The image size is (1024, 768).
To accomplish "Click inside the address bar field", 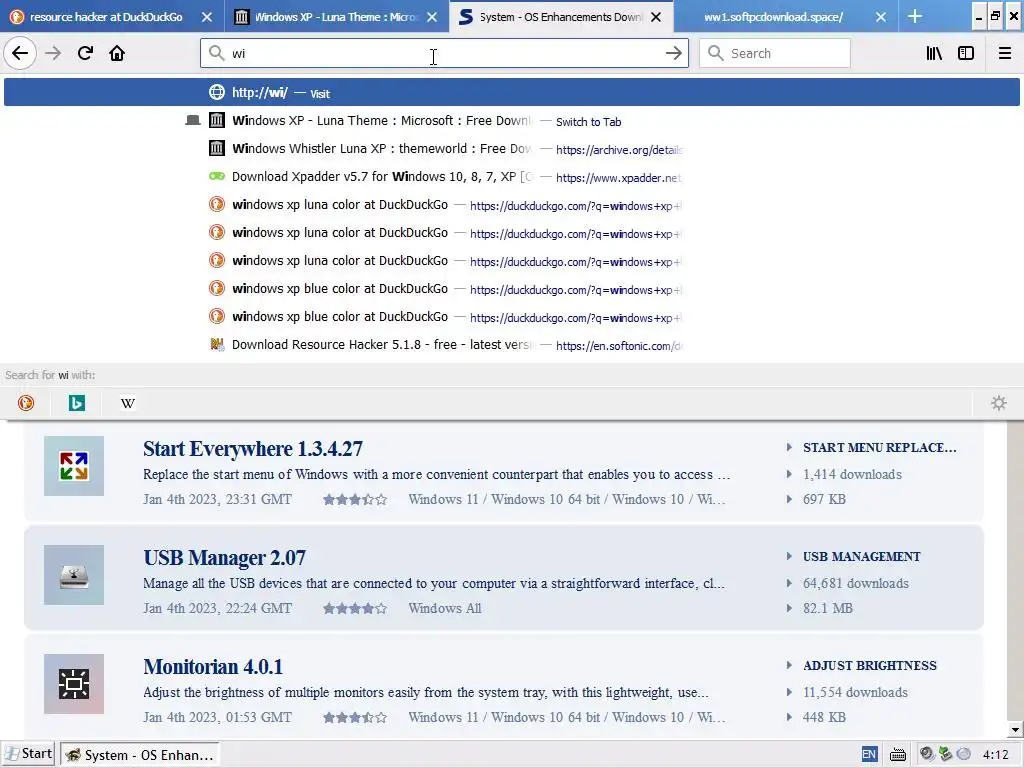I will pyautogui.click(x=444, y=53).
